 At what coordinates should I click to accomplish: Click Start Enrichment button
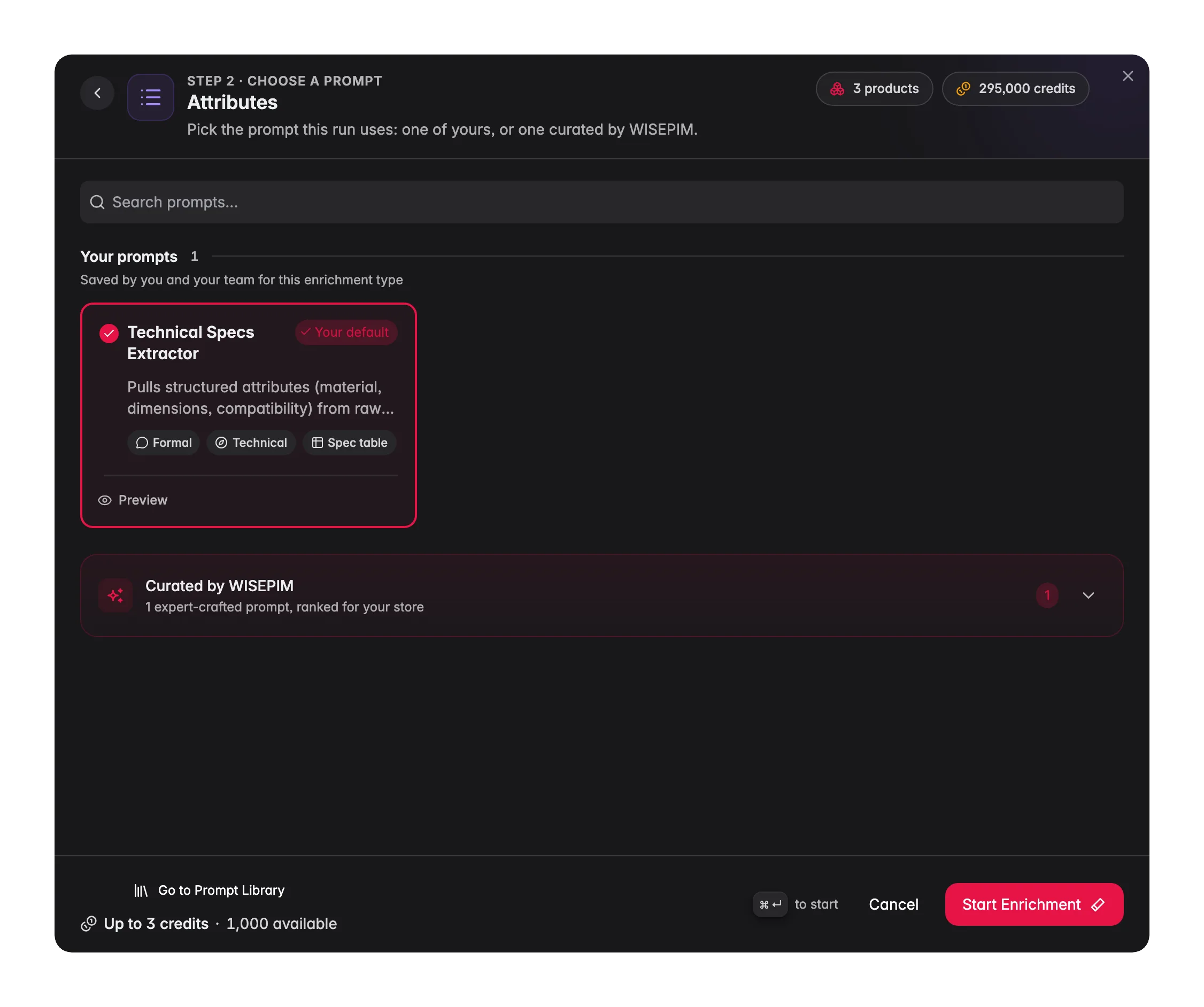1034,904
